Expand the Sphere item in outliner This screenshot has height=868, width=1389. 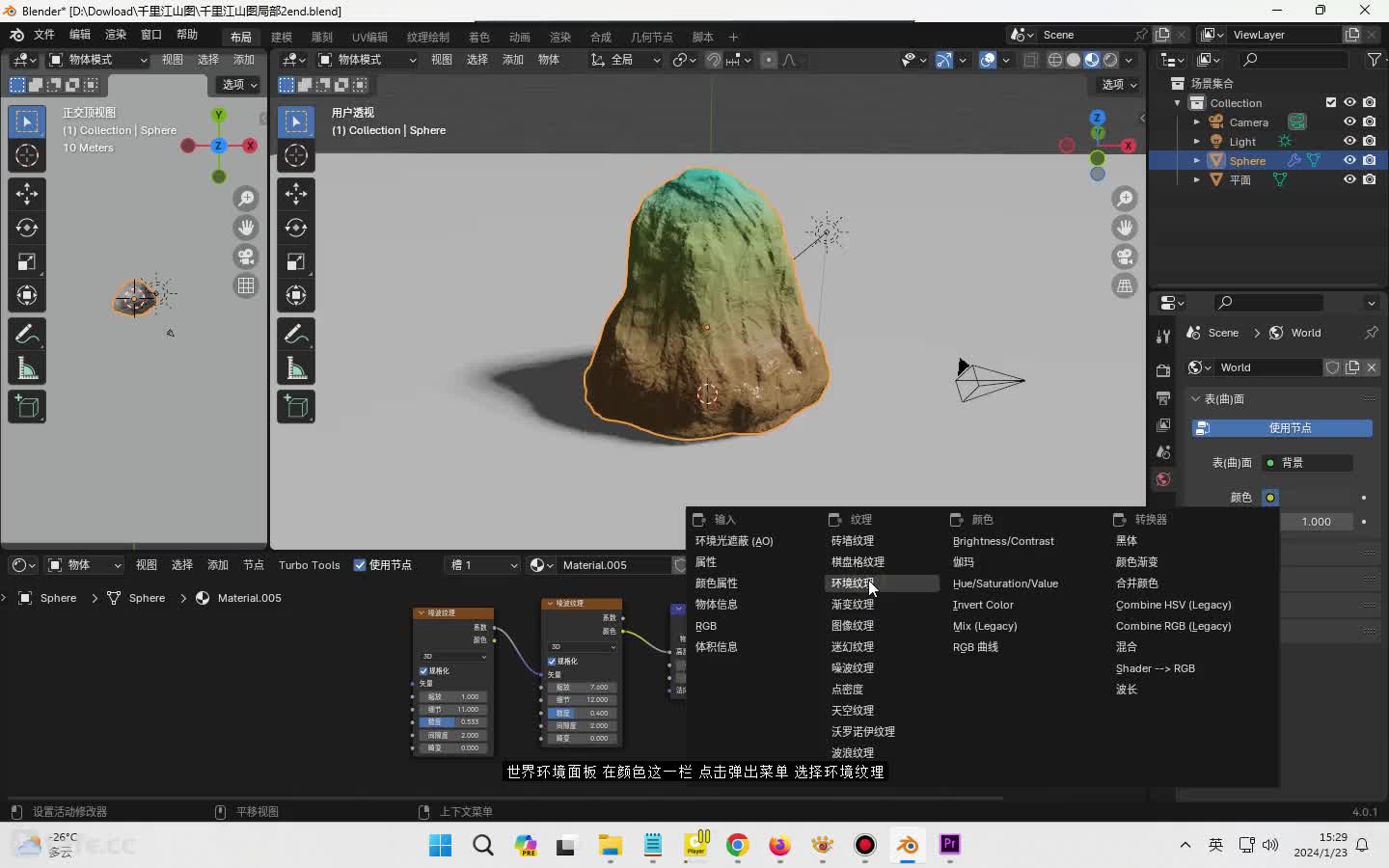click(1197, 161)
